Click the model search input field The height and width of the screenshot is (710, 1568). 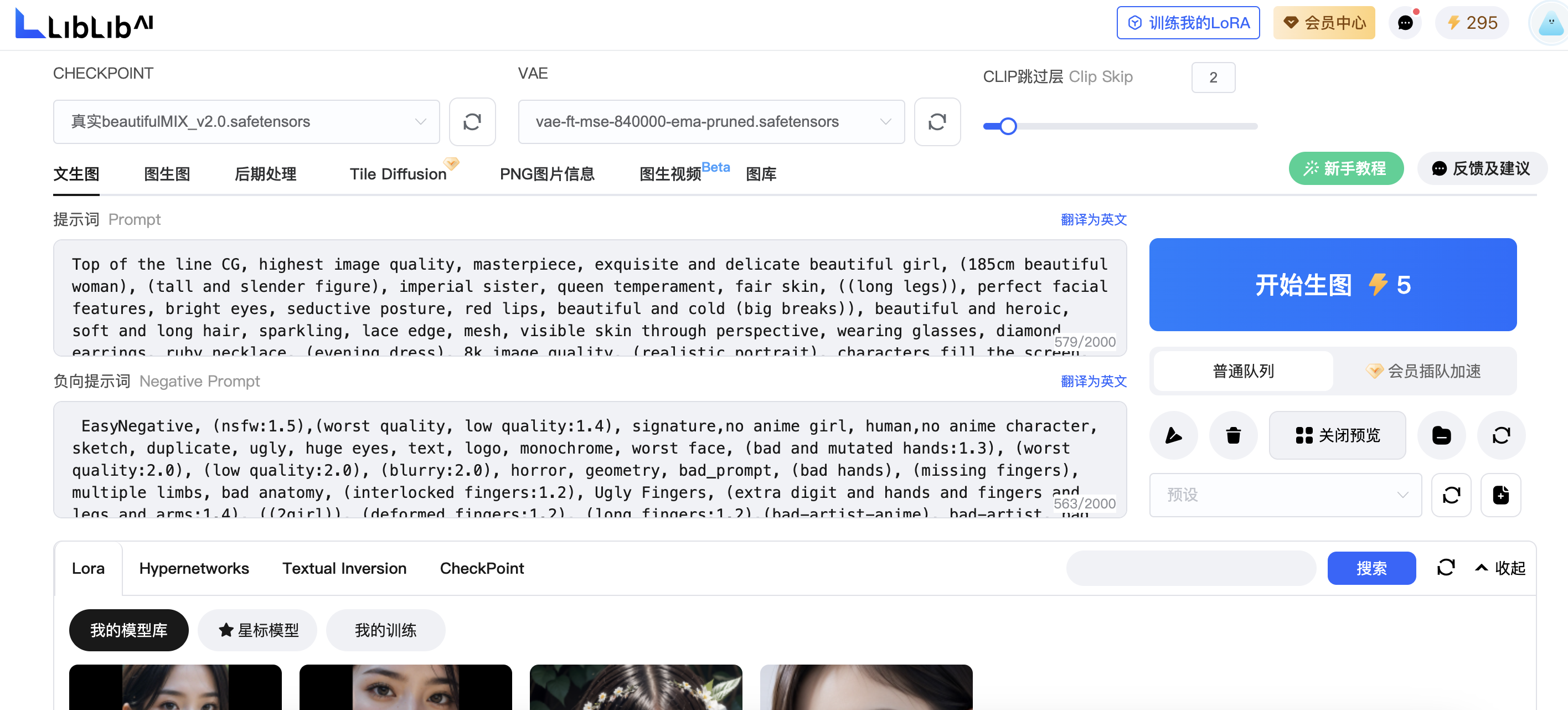click(1190, 568)
